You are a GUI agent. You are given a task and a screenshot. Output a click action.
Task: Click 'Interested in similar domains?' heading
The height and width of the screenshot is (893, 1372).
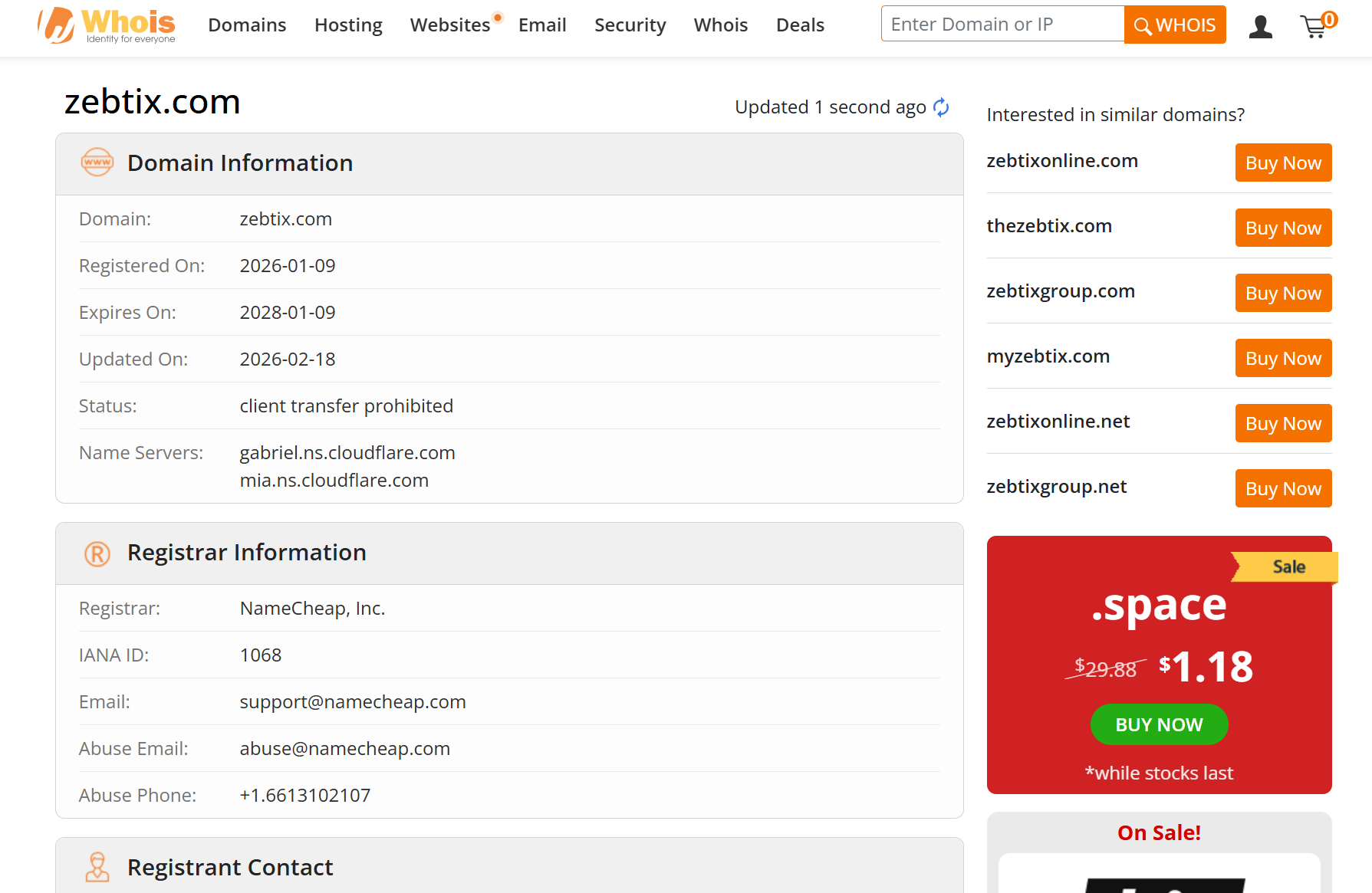1116,115
